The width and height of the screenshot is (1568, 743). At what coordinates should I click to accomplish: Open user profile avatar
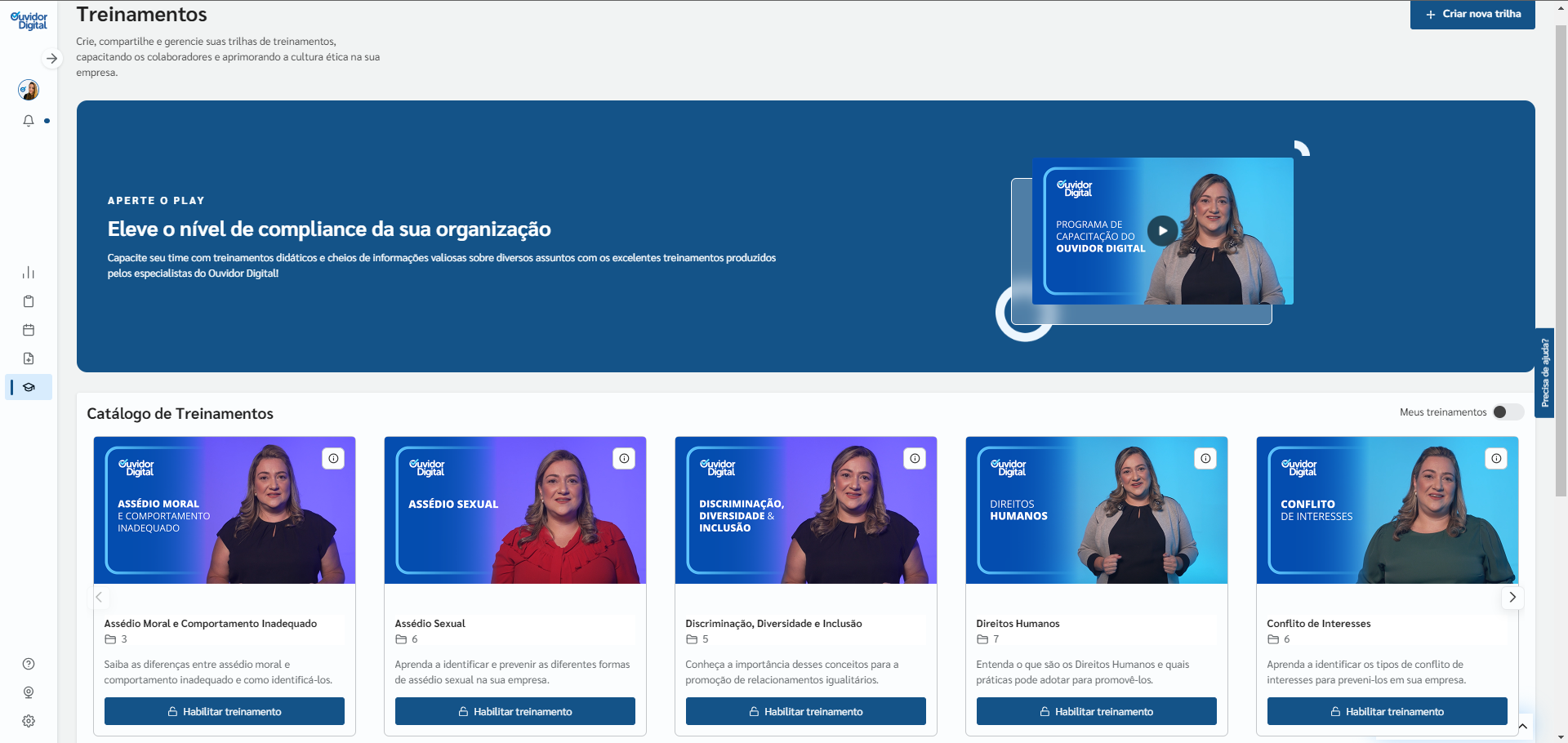pyautogui.click(x=29, y=90)
